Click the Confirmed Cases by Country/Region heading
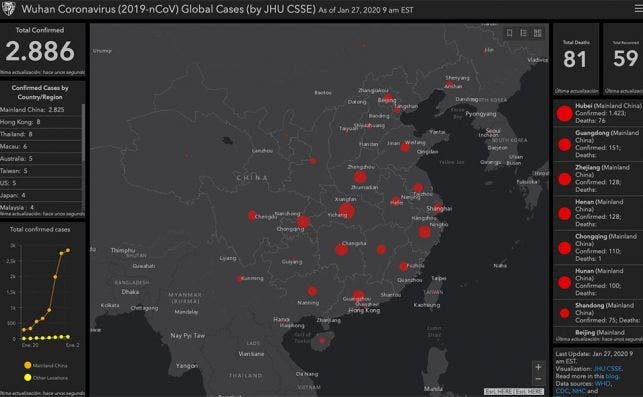Screen dimensions: 643x397 tap(40, 92)
